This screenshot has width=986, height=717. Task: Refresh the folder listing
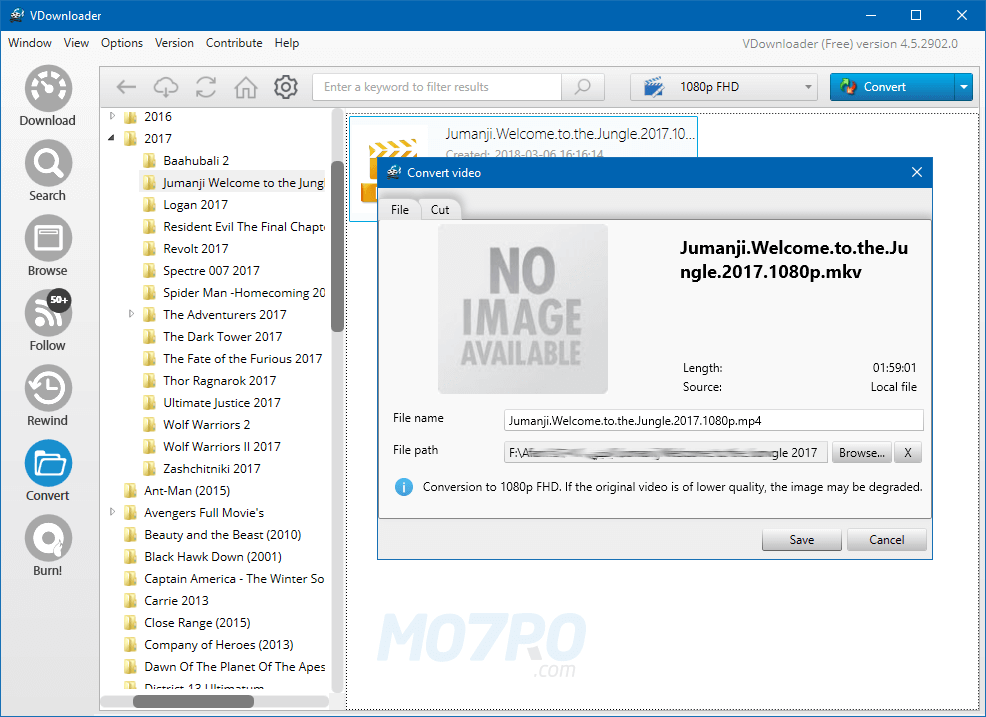206,87
